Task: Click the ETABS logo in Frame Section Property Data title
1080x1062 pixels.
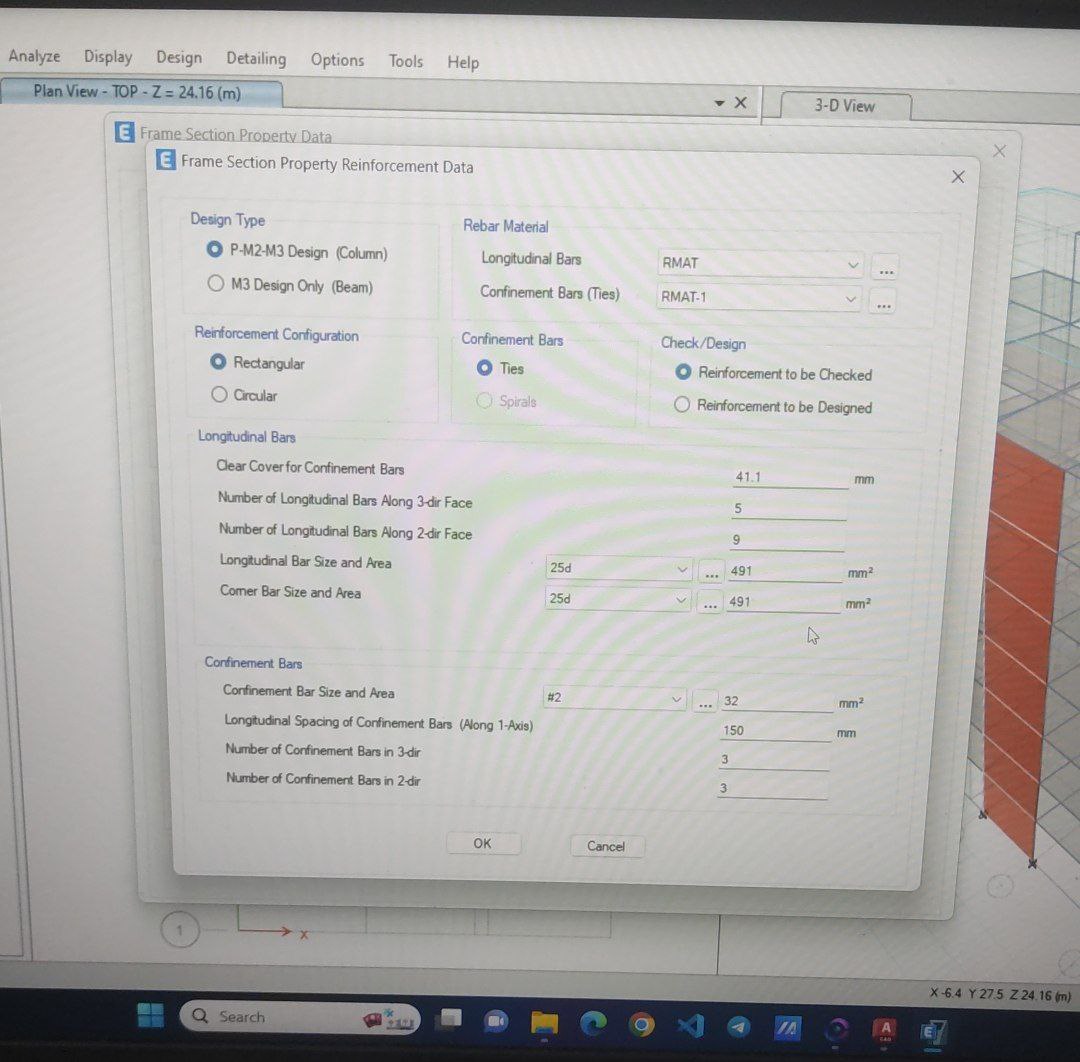Action: click(124, 132)
